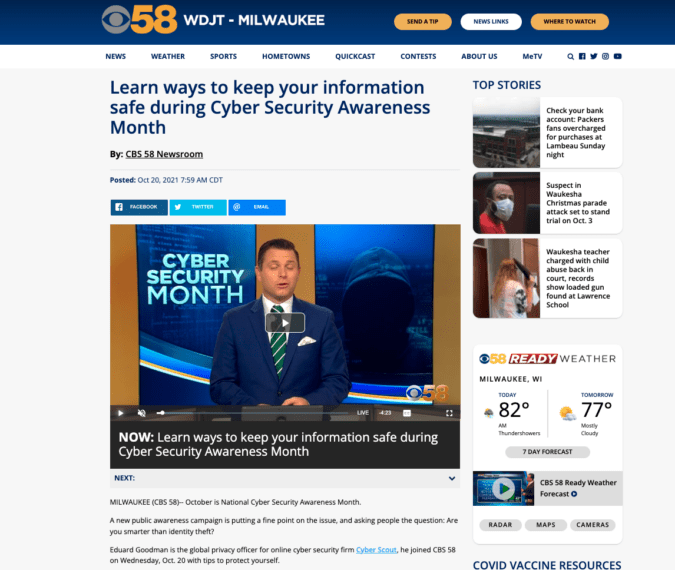
Task: Seek the video using progress slider
Action: click(252, 413)
